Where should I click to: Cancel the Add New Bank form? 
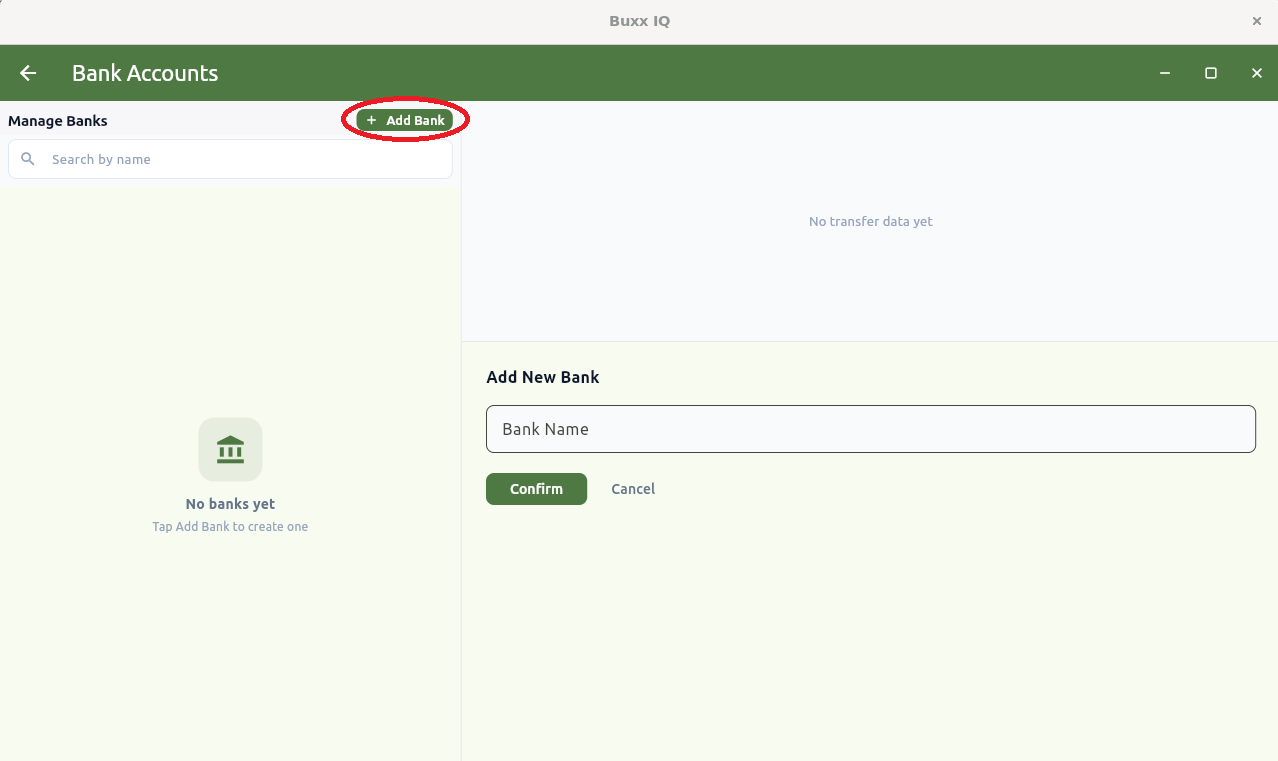click(633, 489)
